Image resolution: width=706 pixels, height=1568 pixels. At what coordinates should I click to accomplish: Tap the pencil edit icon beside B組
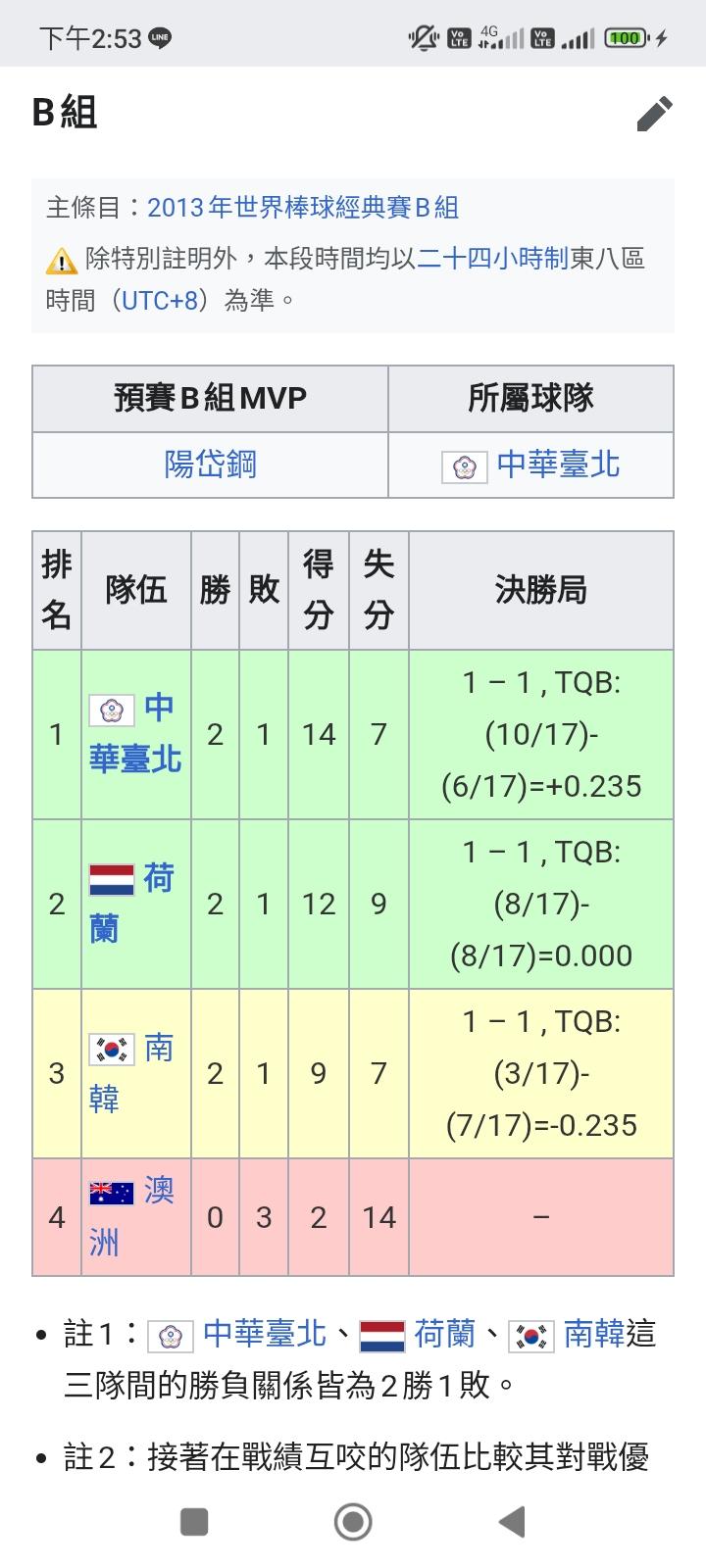pyautogui.click(x=655, y=114)
